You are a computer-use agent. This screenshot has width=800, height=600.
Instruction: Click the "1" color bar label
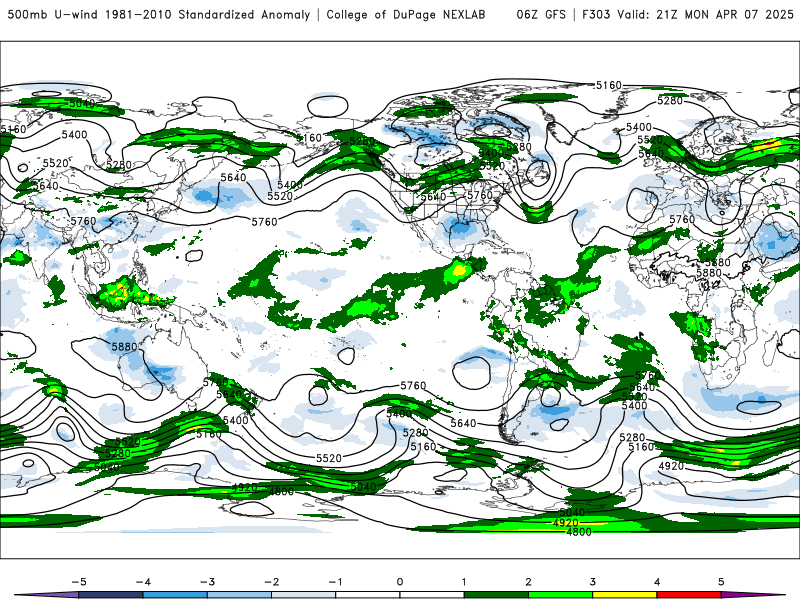464,582
